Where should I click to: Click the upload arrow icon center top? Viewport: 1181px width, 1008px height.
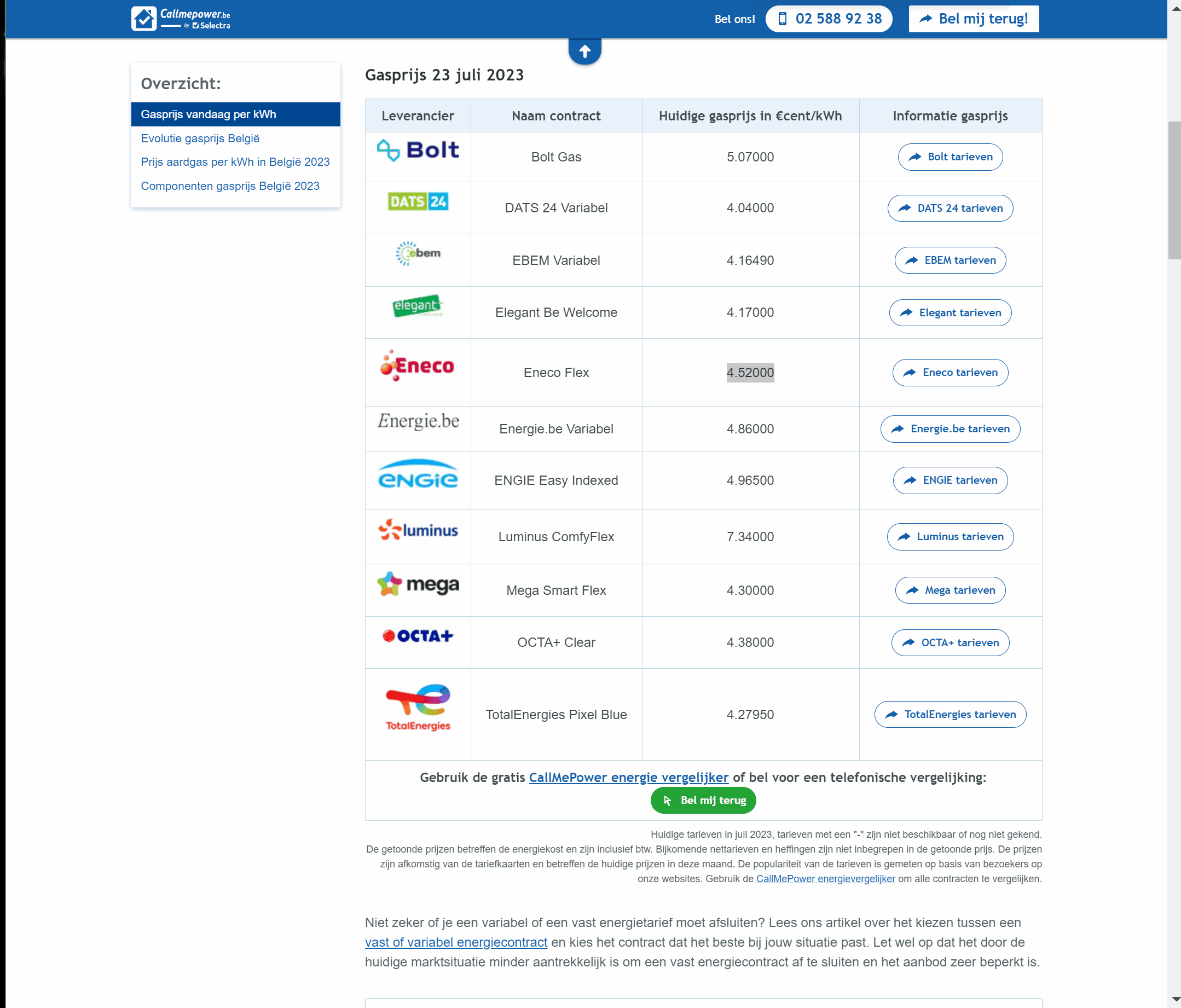click(585, 50)
